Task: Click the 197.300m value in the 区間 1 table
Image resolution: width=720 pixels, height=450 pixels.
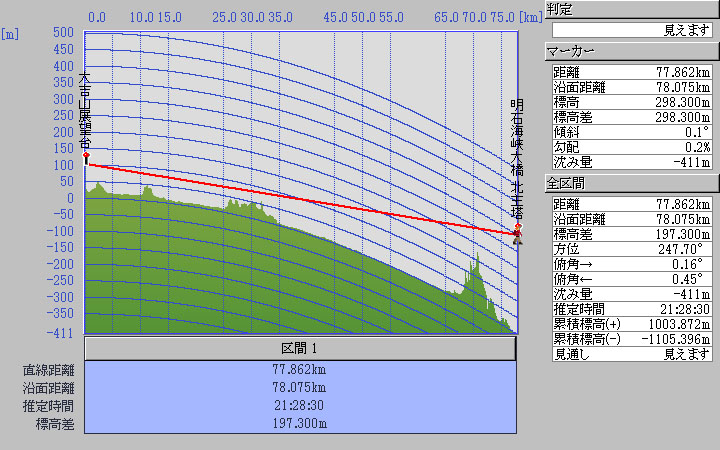Action: click(x=299, y=423)
